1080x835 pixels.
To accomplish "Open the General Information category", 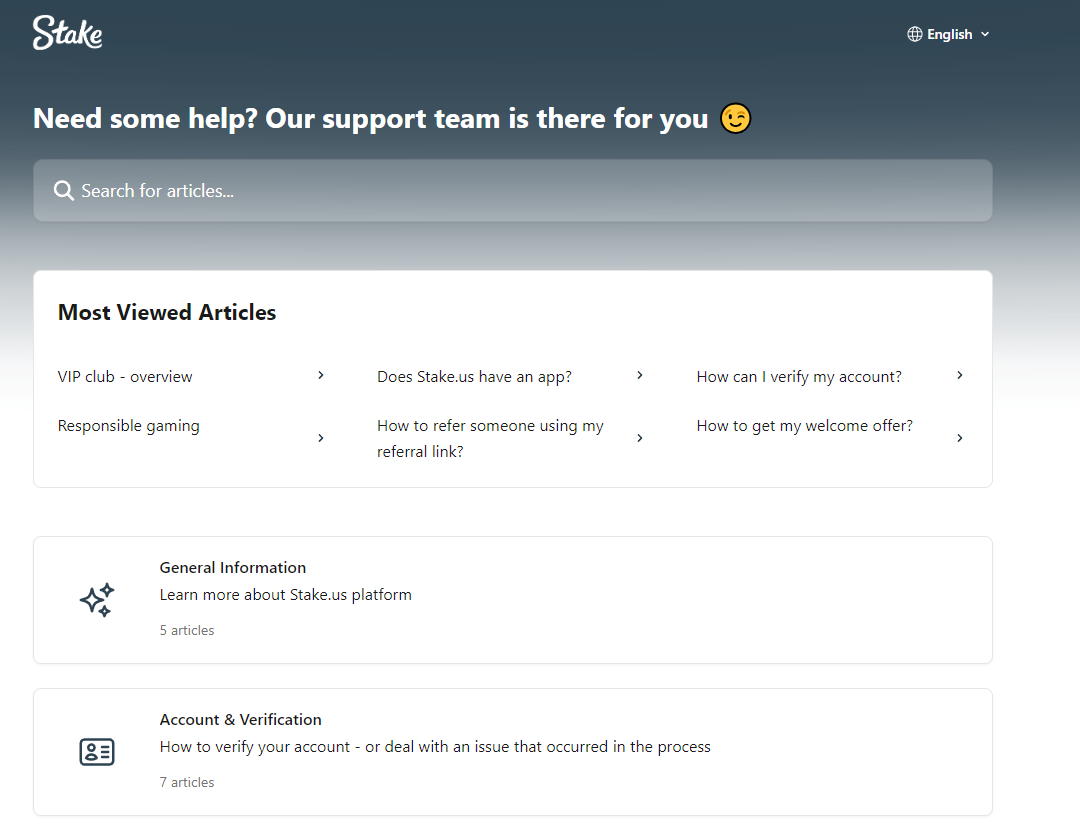I will (x=512, y=600).
